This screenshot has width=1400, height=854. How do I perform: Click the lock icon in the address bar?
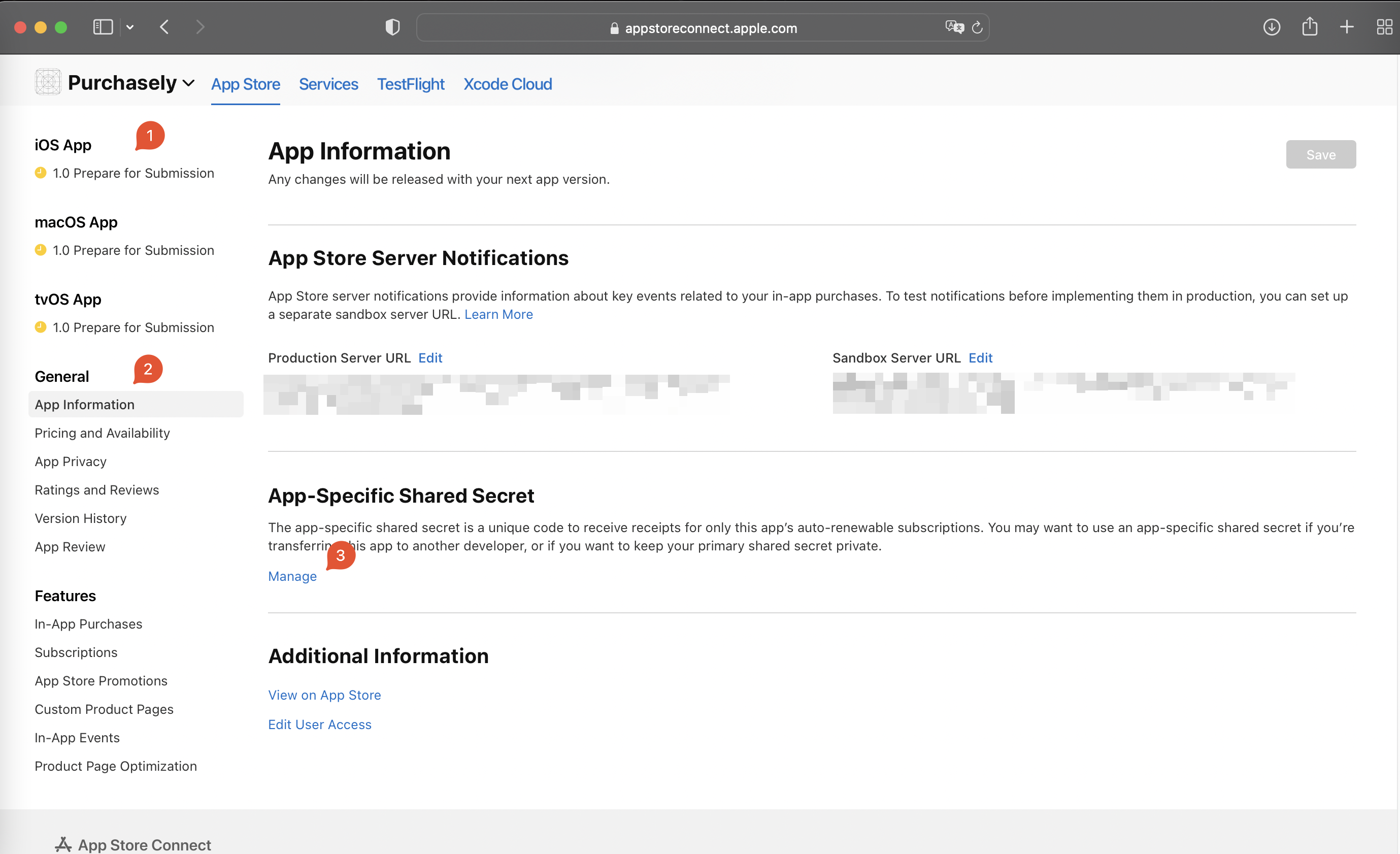point(614,28)
